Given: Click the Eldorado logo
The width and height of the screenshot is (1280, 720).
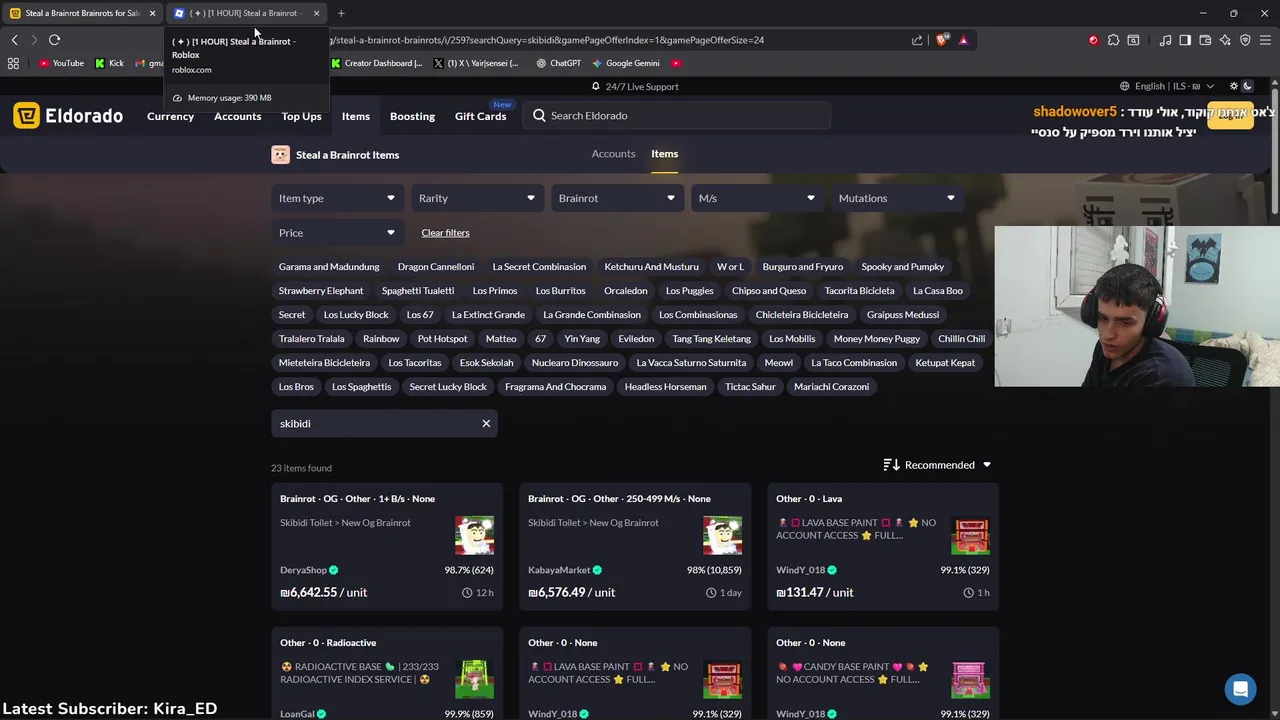Looking at the screenshot, I should 68,116.
